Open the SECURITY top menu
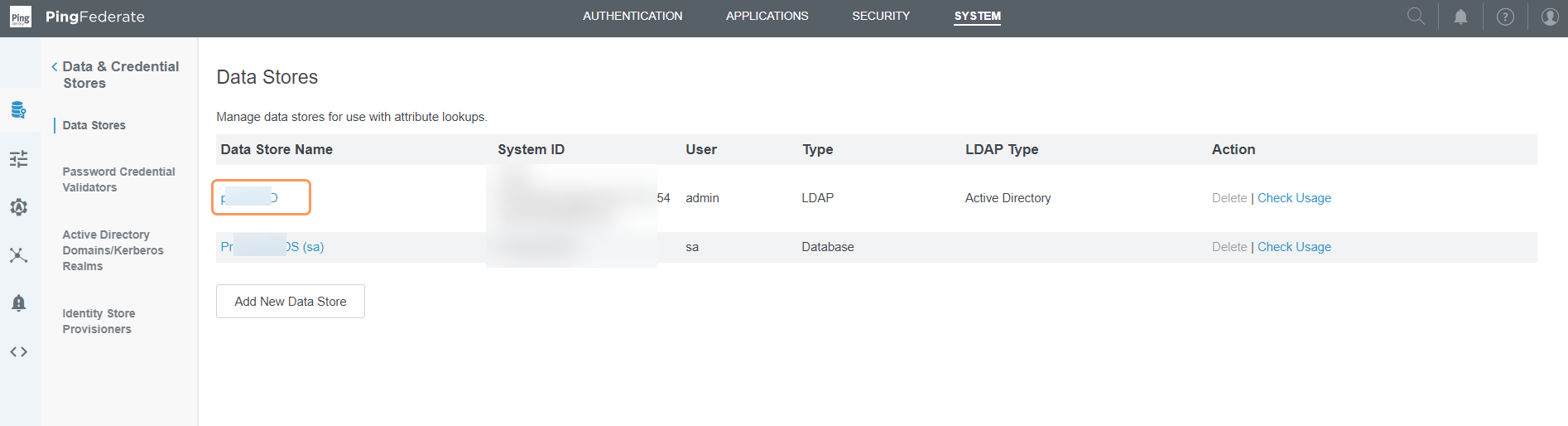 point(881,16)
